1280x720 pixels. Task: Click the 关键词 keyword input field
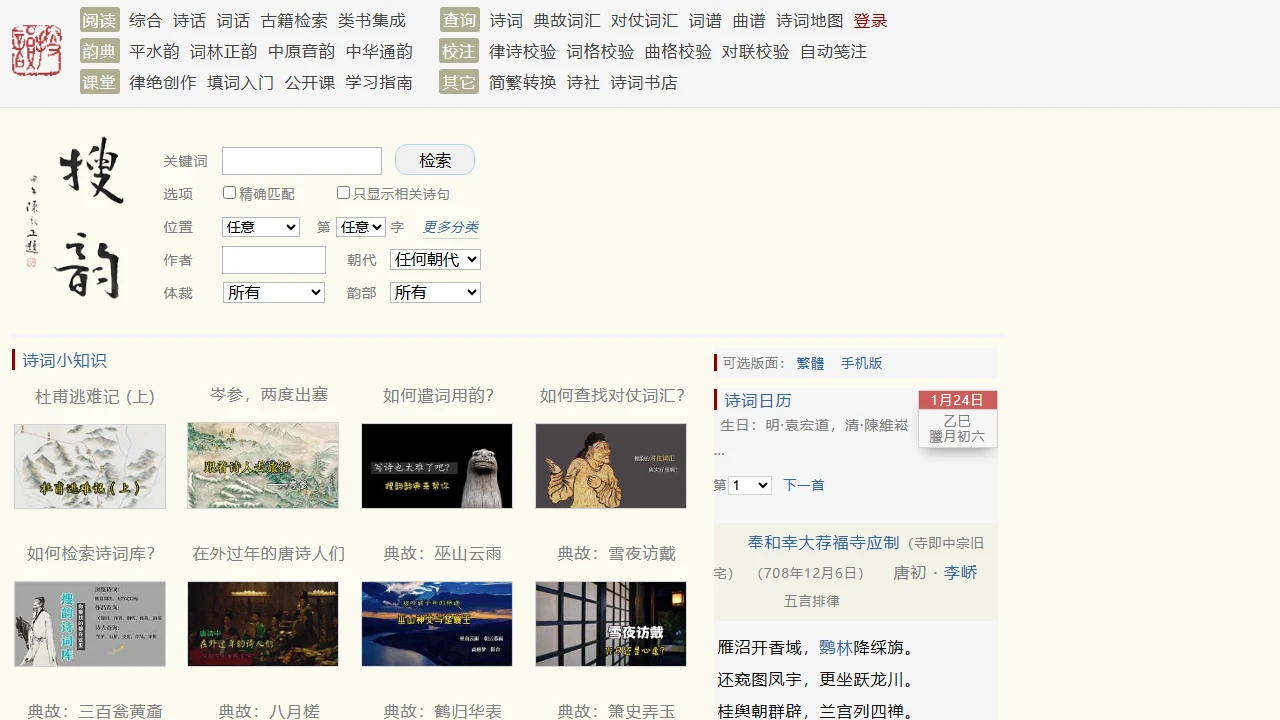point(302,161)
